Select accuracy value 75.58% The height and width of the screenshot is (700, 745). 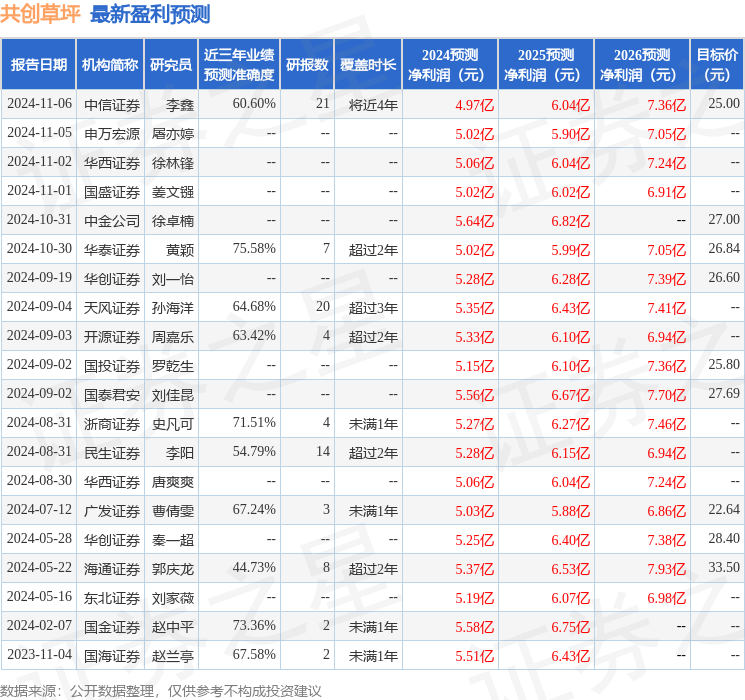[254, 249]
